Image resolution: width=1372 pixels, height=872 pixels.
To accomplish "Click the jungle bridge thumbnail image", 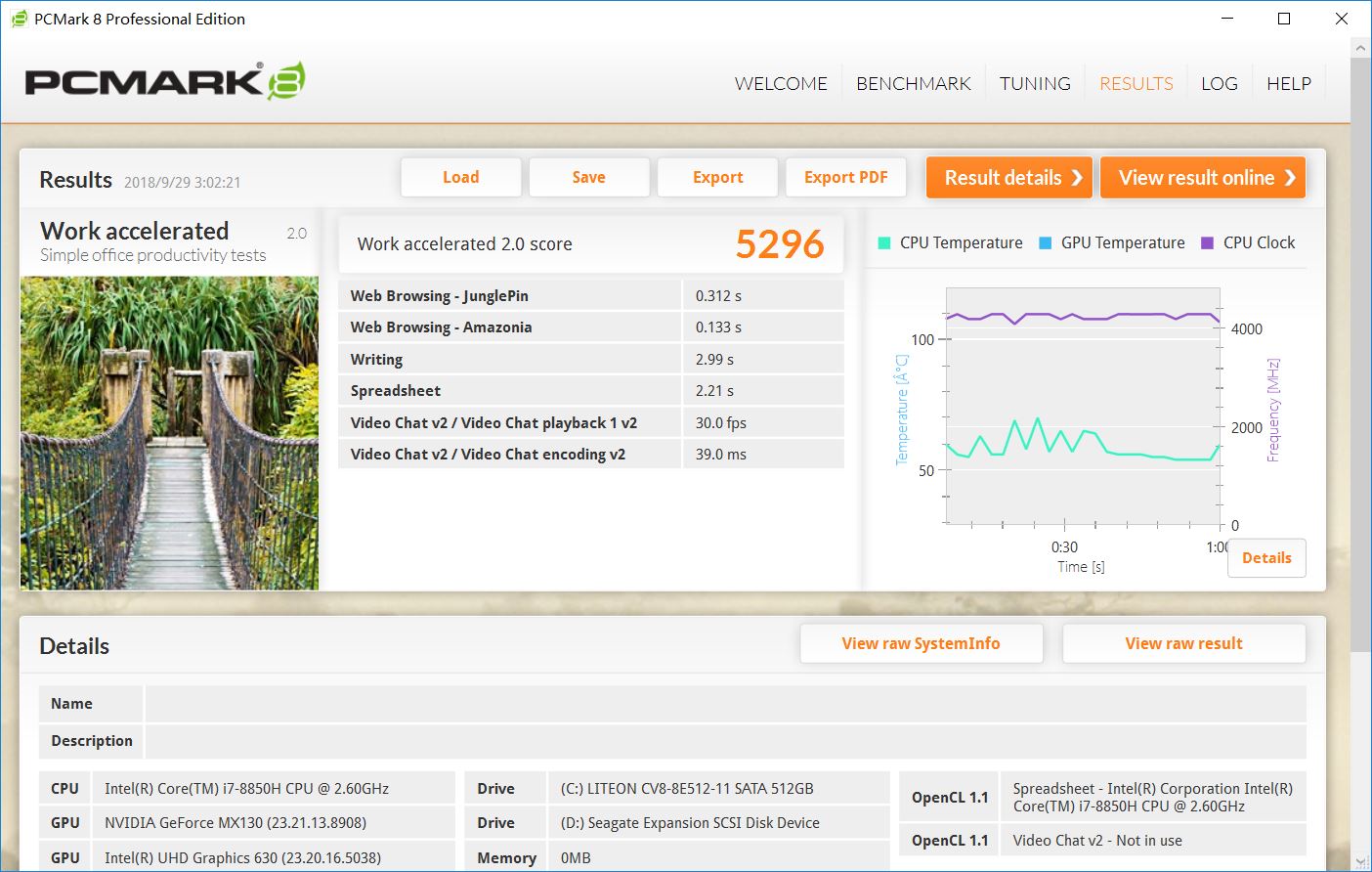I will 170,433.
